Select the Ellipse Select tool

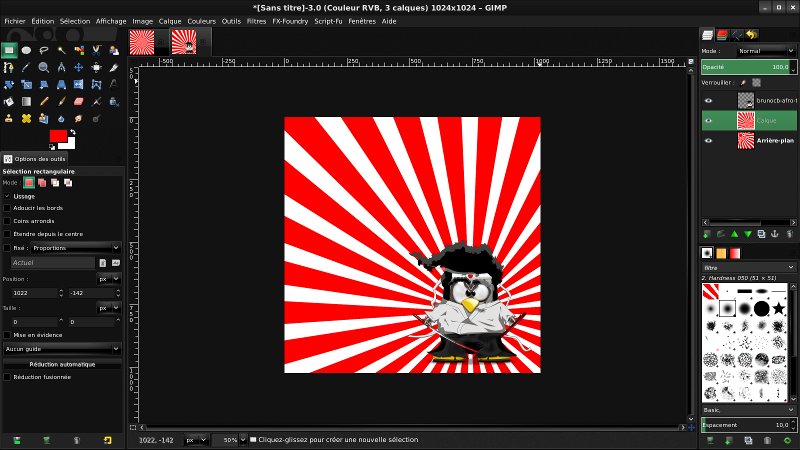pyautogui.click(x=26, y=50)
